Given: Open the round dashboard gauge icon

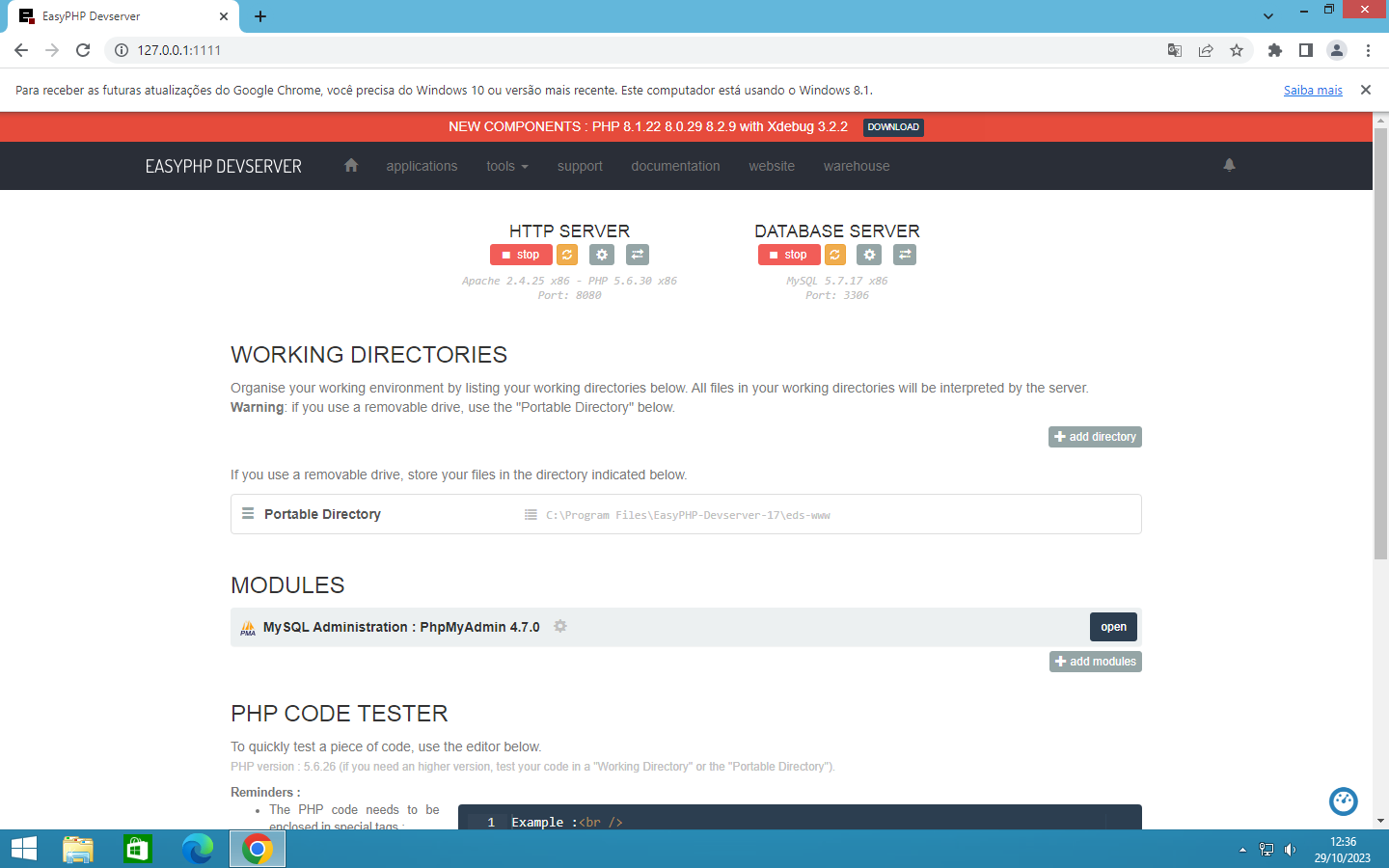Looking at the screenshot, I should point(1344,801).
